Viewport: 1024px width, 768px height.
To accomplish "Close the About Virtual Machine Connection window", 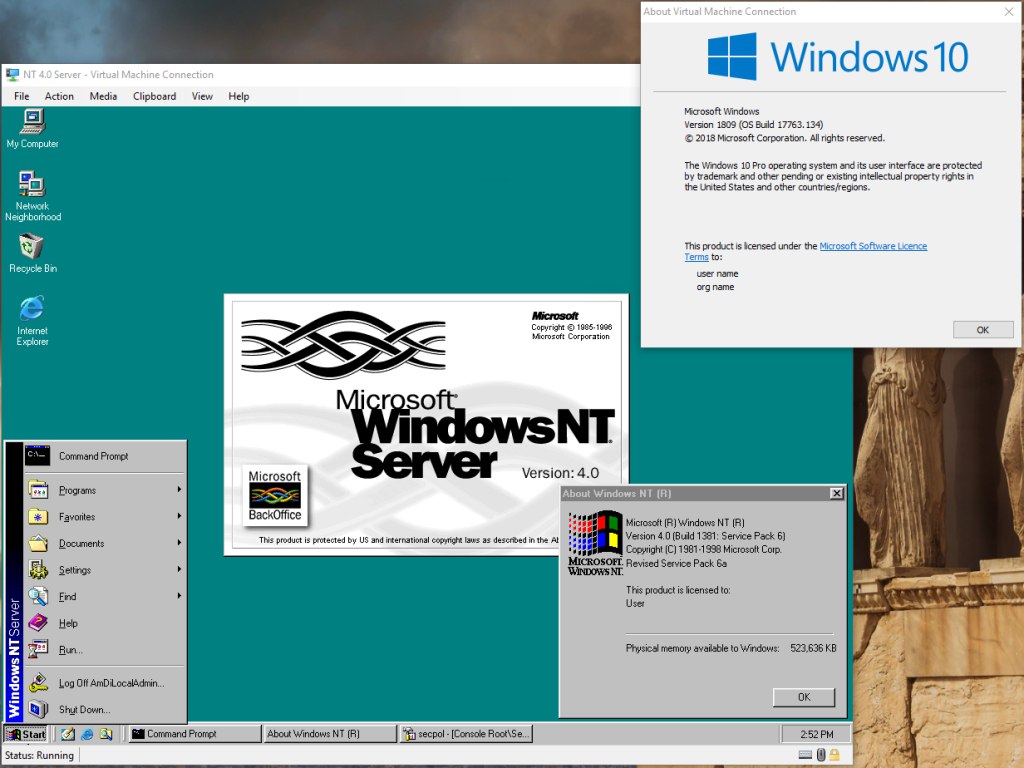I will click(x=1008, y=11).
